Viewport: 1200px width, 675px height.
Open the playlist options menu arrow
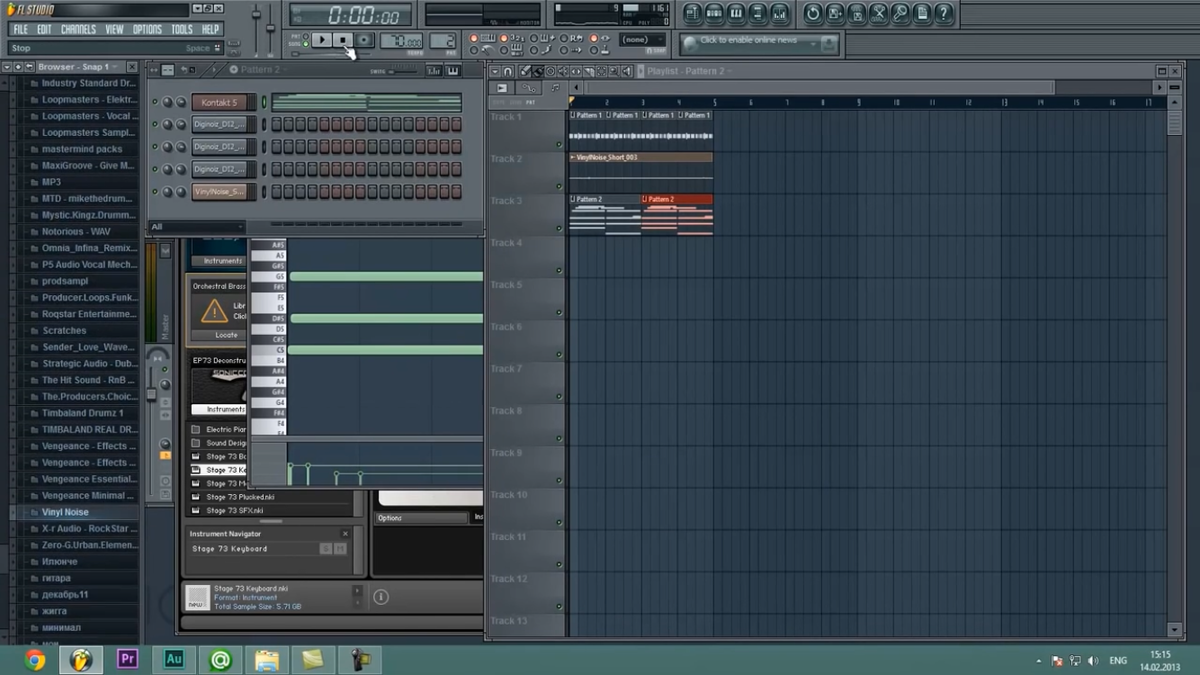click(x=495, y=71)
